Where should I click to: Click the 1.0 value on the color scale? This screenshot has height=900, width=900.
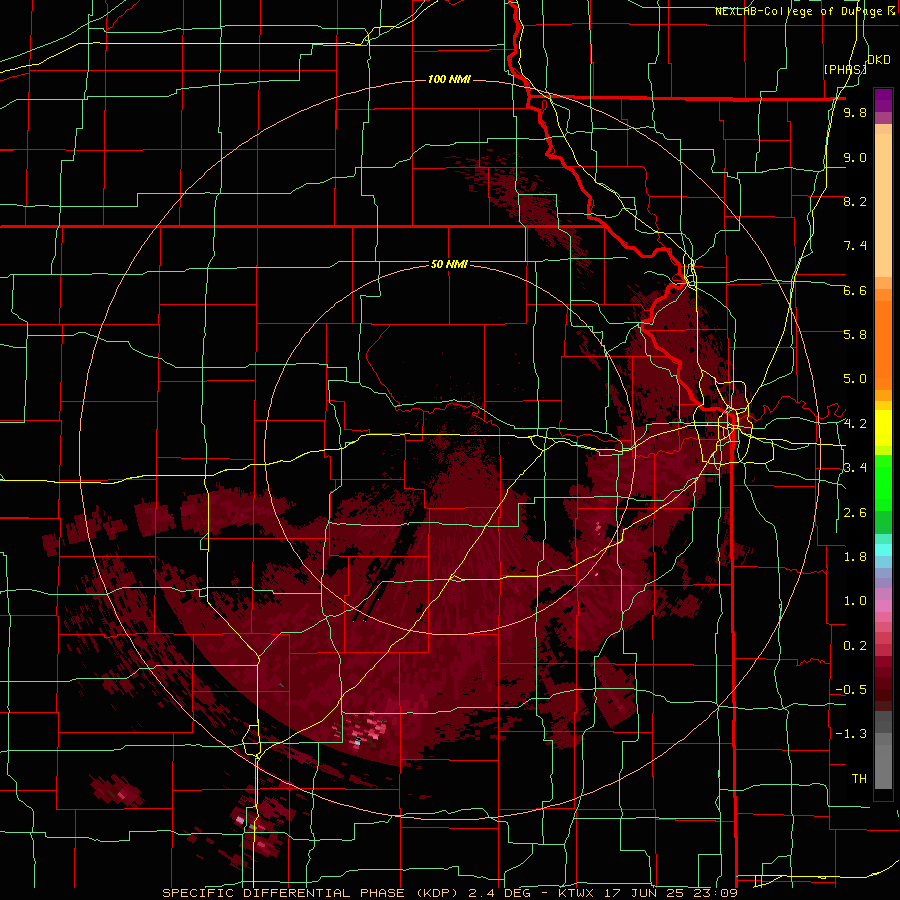pos(855,601)
